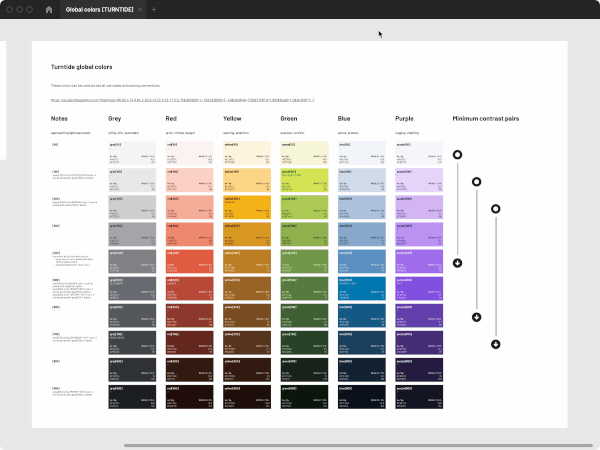Select the 'Green' column heading
This screenshot has height=450, width=600.
click(x=289, y=119)
